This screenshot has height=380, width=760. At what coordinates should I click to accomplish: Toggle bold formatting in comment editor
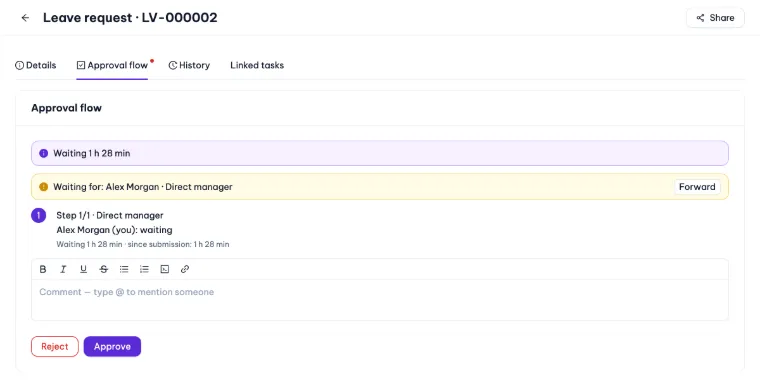coord(43,269)
